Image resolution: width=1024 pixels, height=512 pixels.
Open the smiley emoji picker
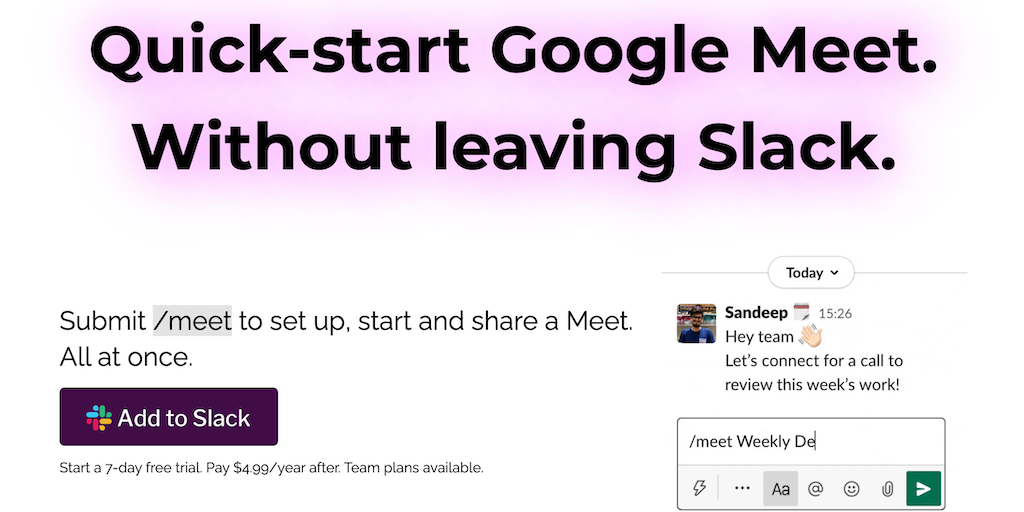(x=851, y=488)
